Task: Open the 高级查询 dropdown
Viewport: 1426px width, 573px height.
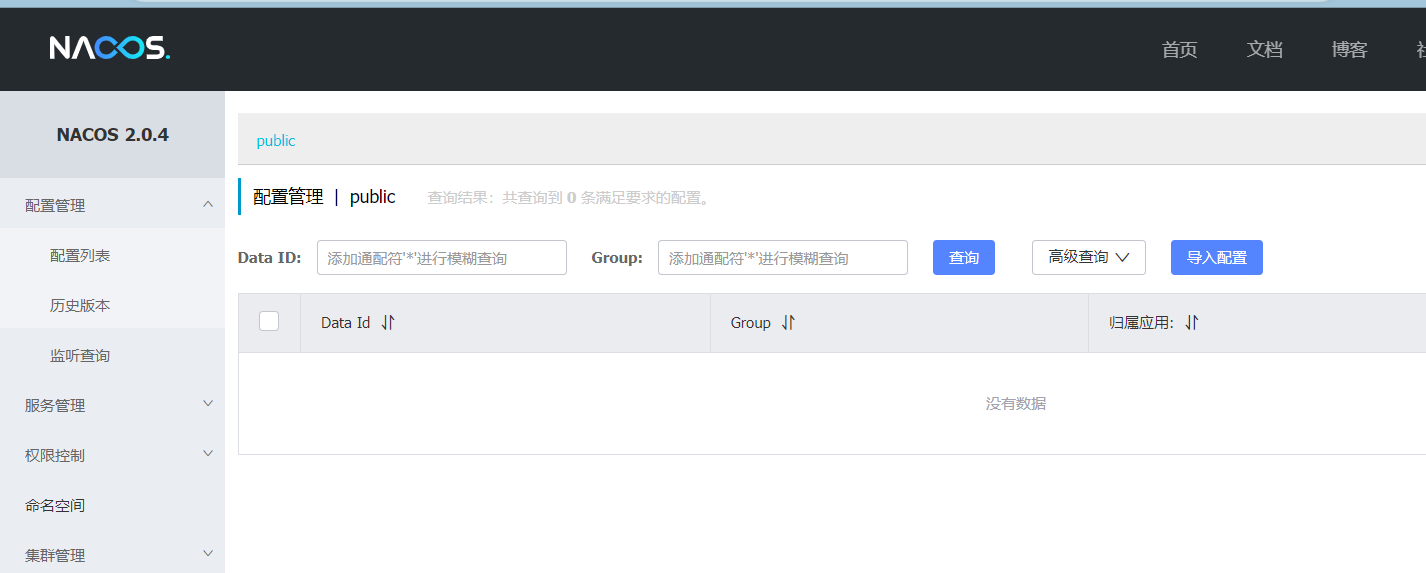Action: tap(1089, 257)
